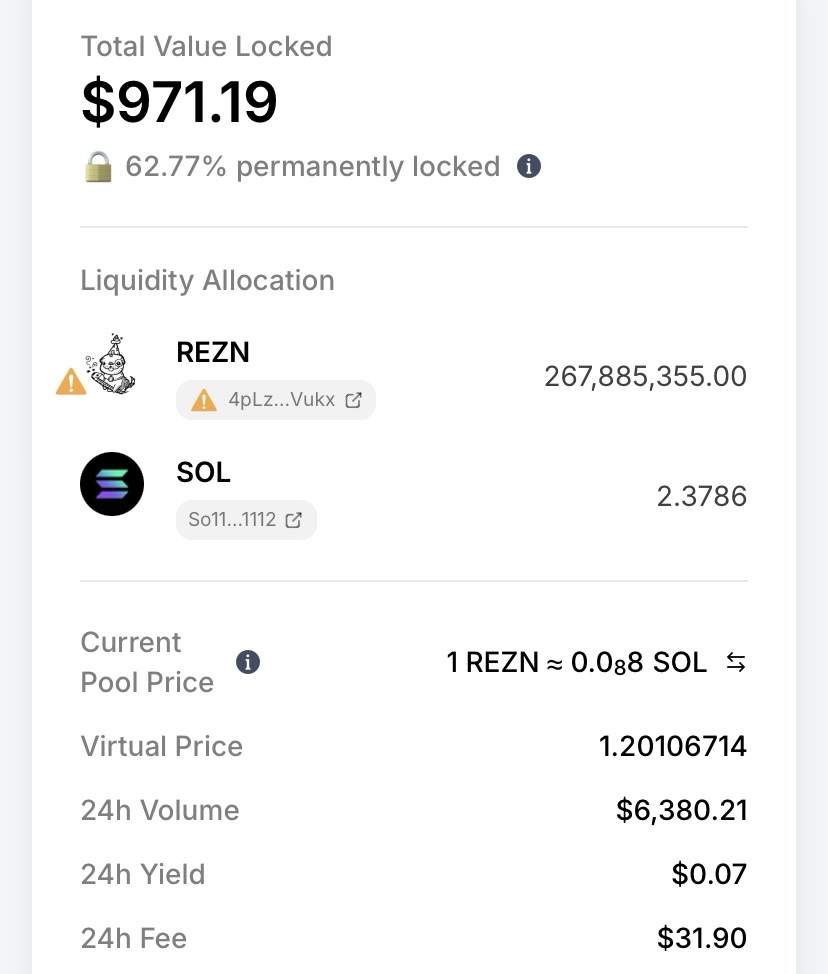Click the 24h Volume value $6,380.21

pyautogui.click(x=681, y=810)
